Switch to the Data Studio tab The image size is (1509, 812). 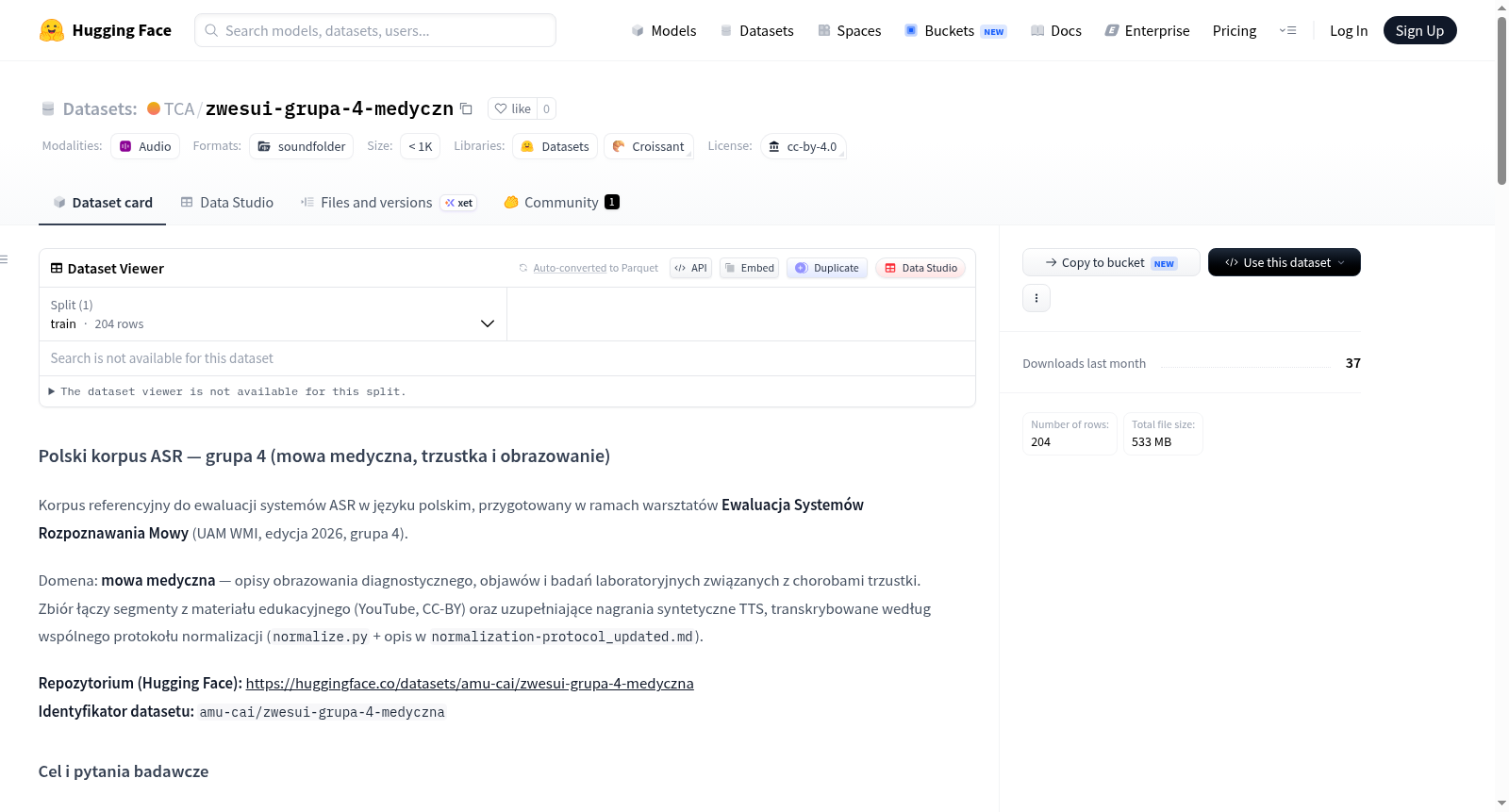[x=227, y=202]
